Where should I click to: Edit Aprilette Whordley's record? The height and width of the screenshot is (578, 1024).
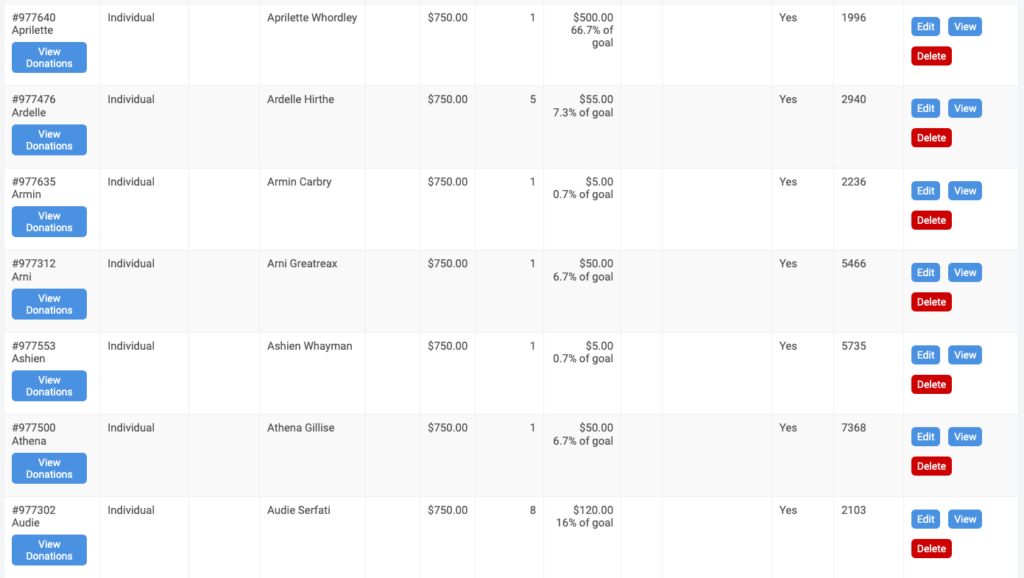pyautogui.click(x=925, y=27)
